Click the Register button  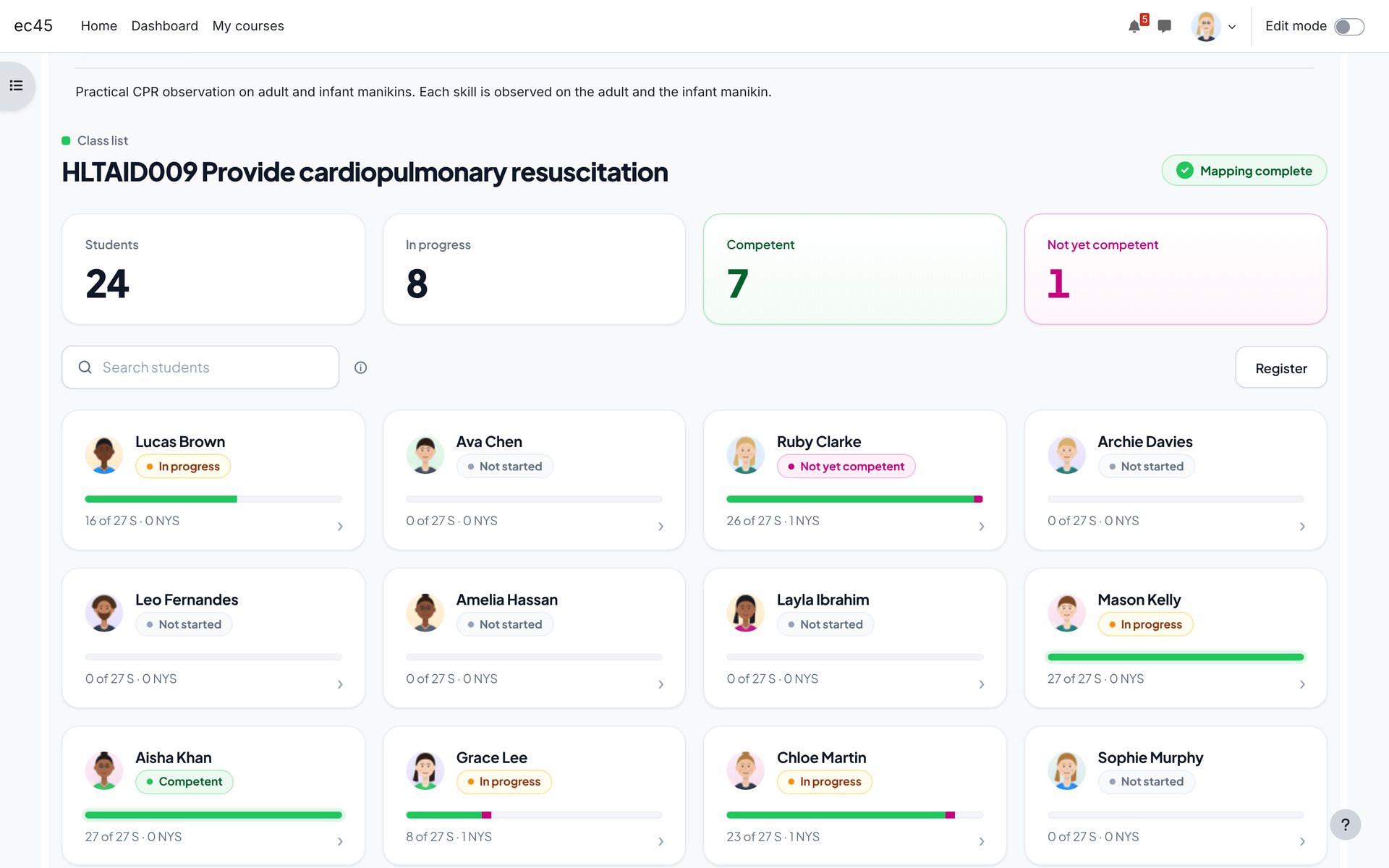point(1280,367)
